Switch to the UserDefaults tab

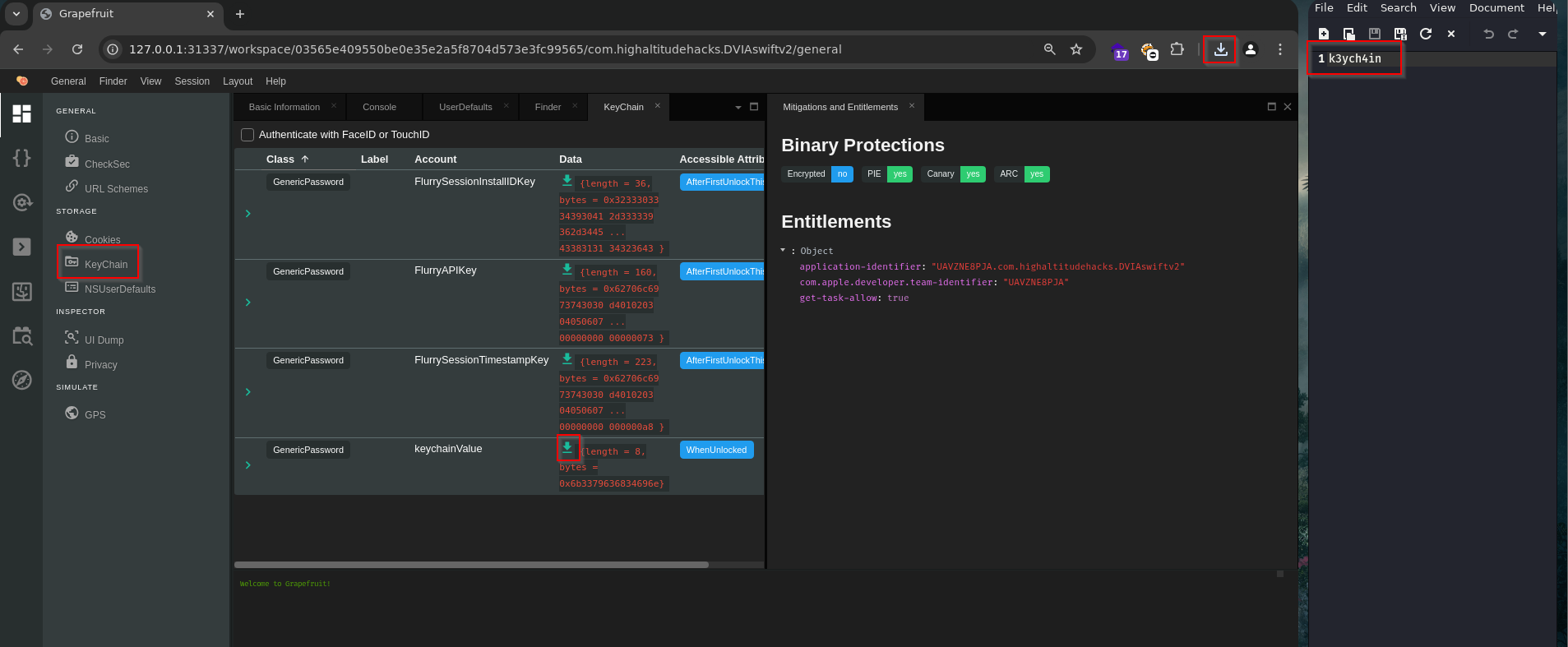tap(465, 107)
